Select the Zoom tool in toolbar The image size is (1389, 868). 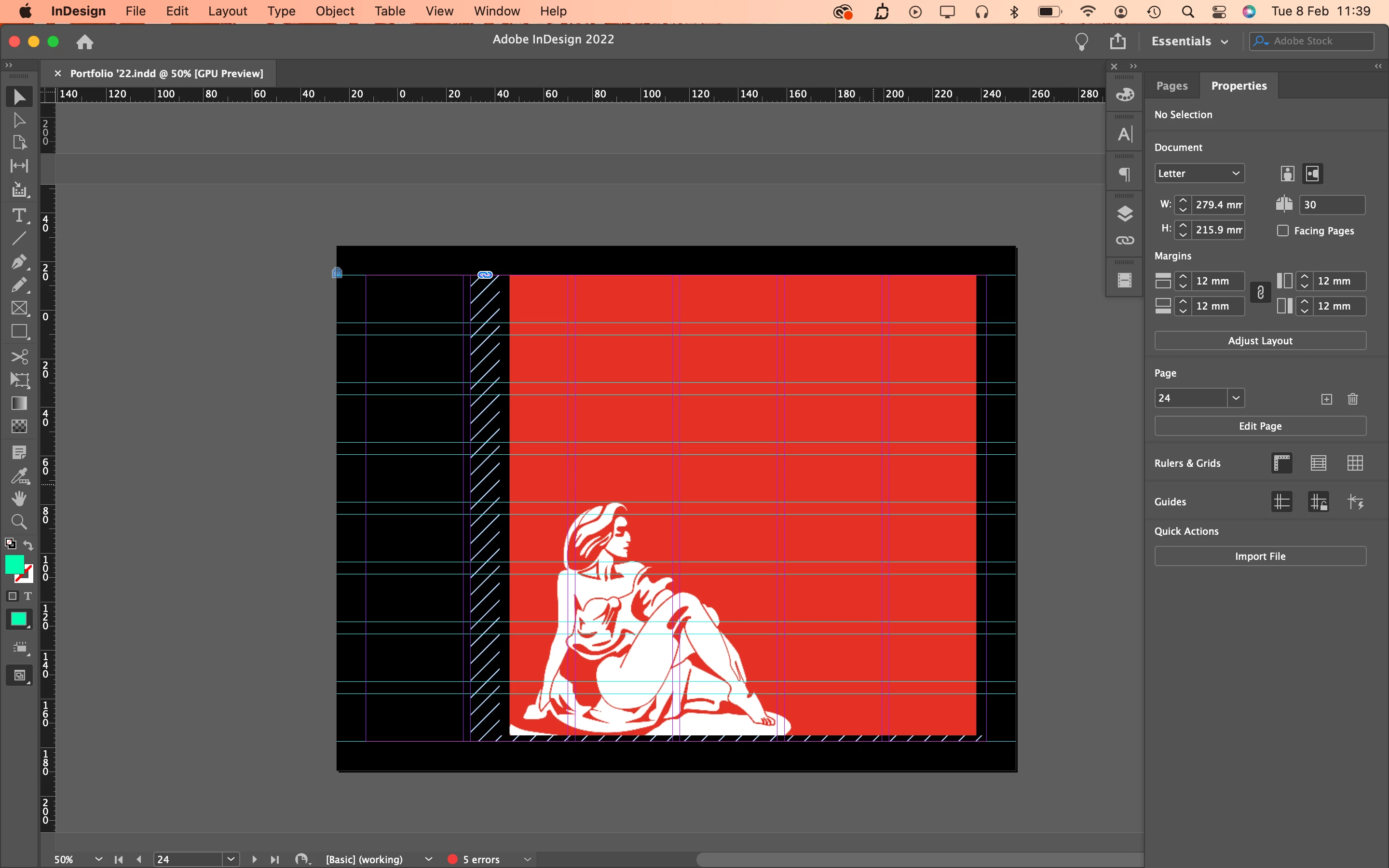(x=19, y=522)
